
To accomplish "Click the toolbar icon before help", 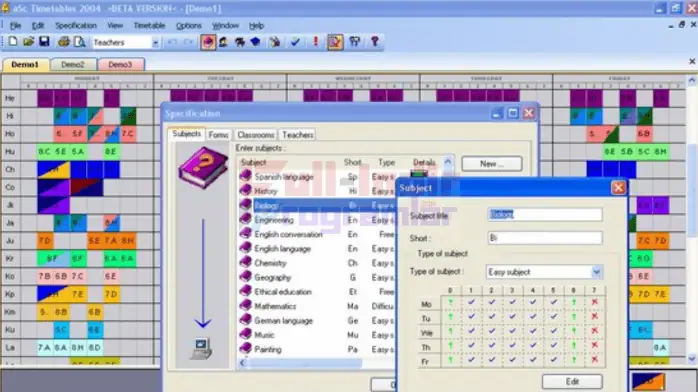I will click(x=355, y=42).
